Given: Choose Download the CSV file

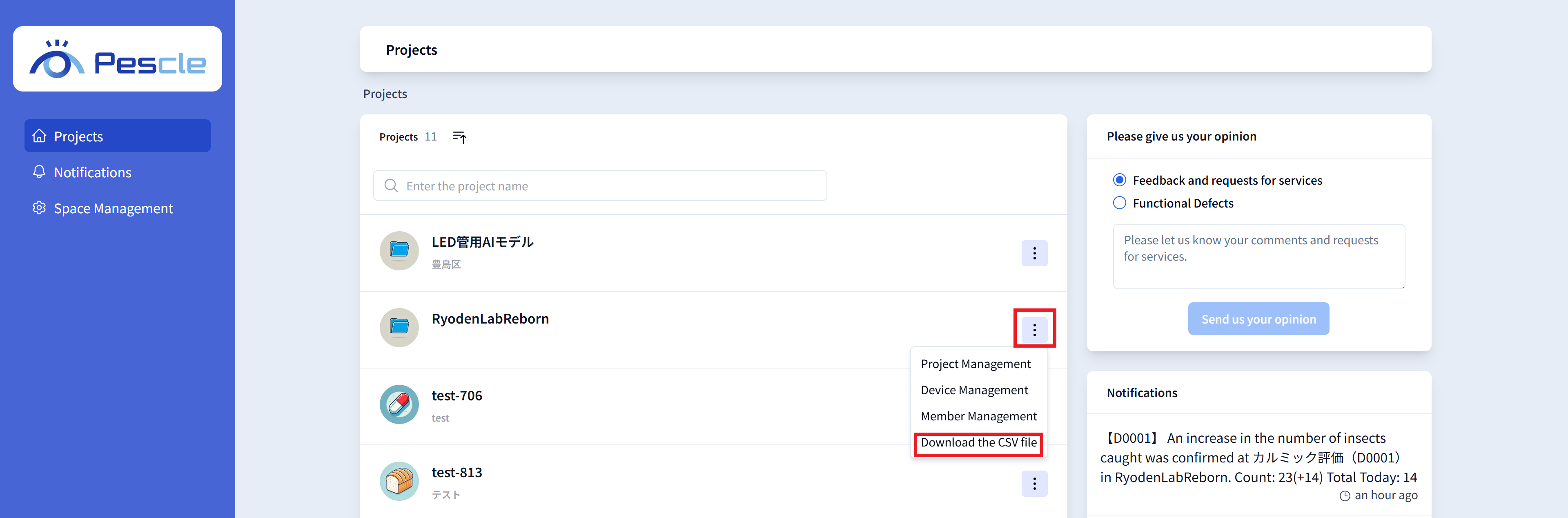Looking at the screenshot, I should click(x=978, y=442).
